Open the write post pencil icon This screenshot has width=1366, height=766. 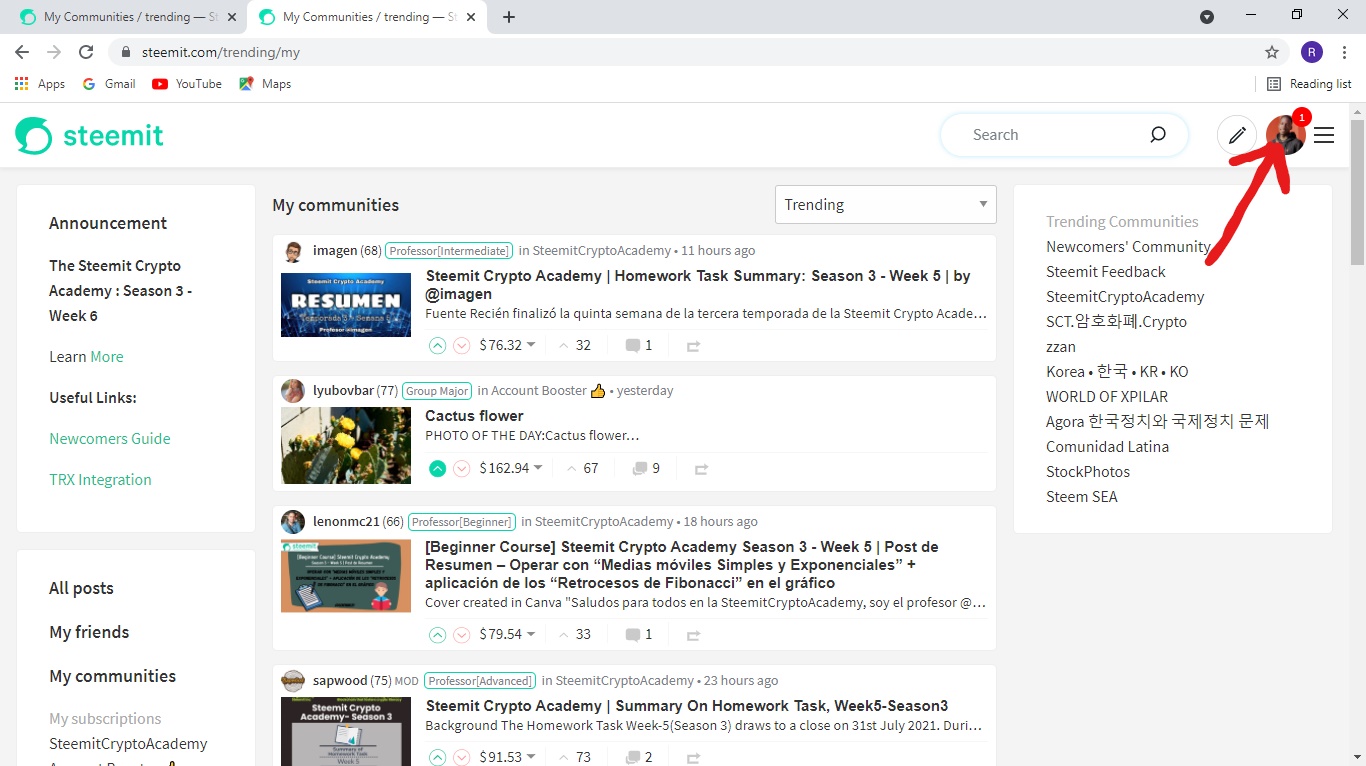pos(1237,135)
